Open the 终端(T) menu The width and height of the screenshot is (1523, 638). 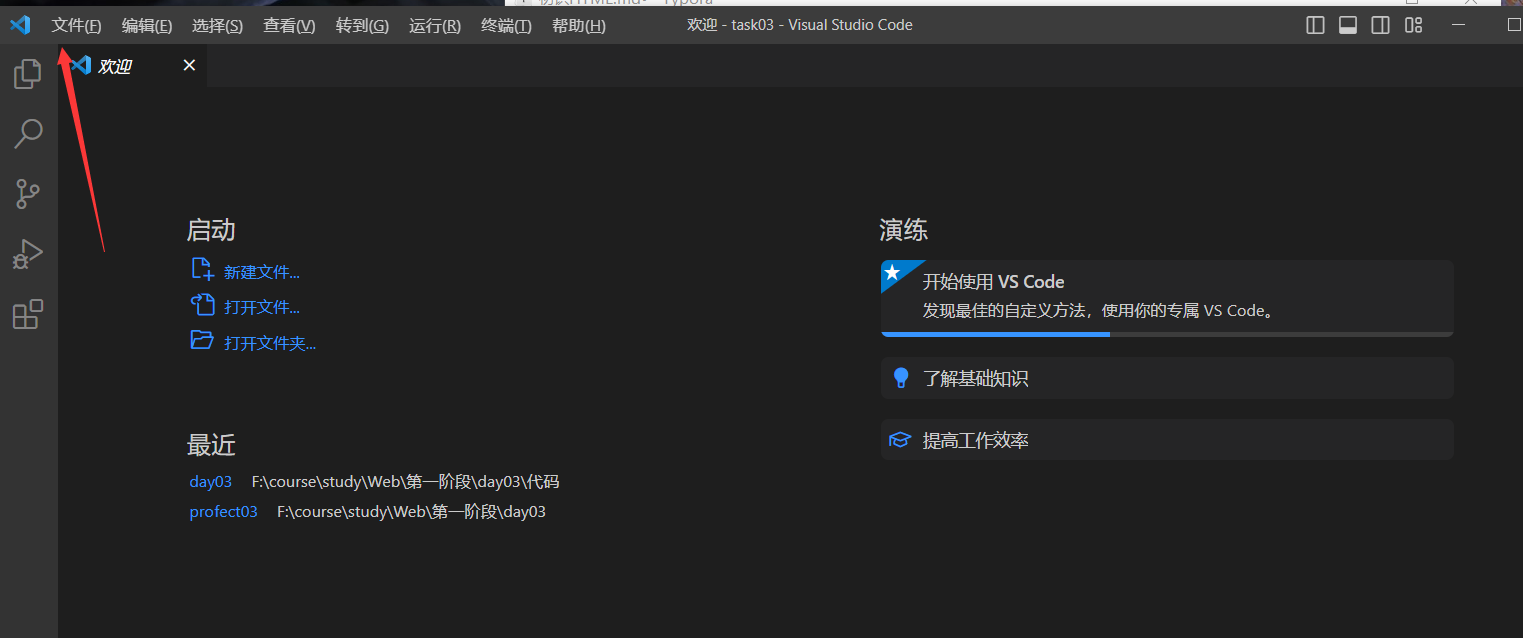tap(506, 25)
